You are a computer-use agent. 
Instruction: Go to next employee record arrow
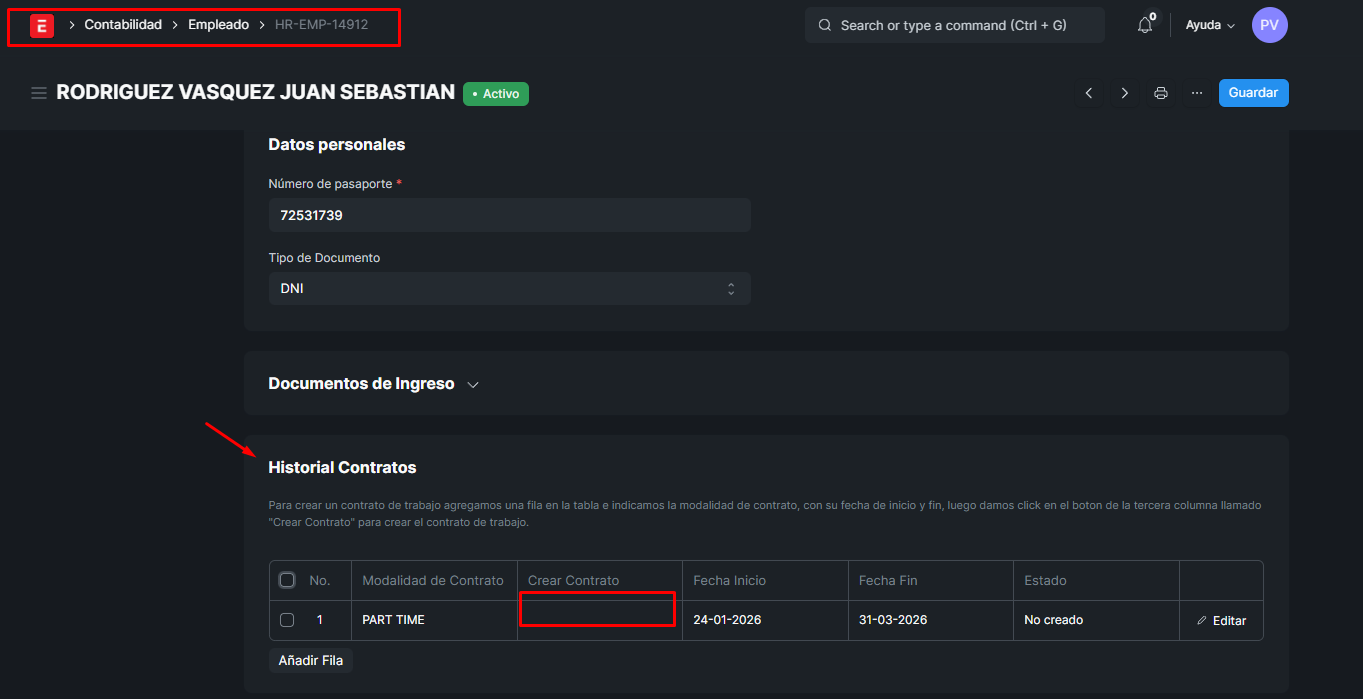pos(1125,93)
